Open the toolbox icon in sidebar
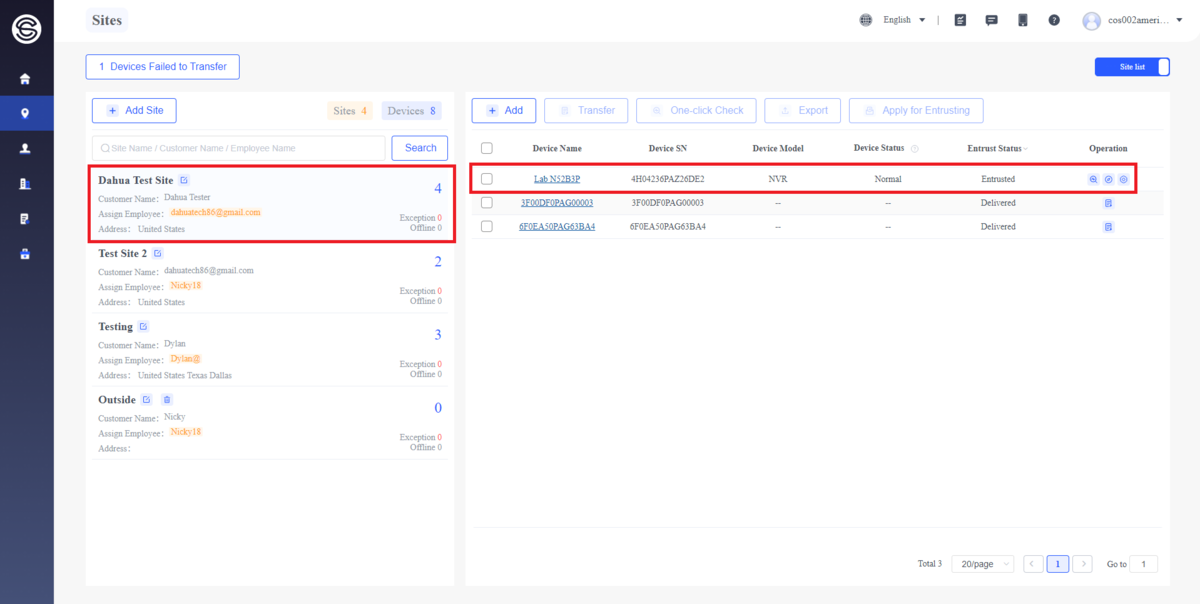Screen dimensions: 1200x604 pos(25,254)
